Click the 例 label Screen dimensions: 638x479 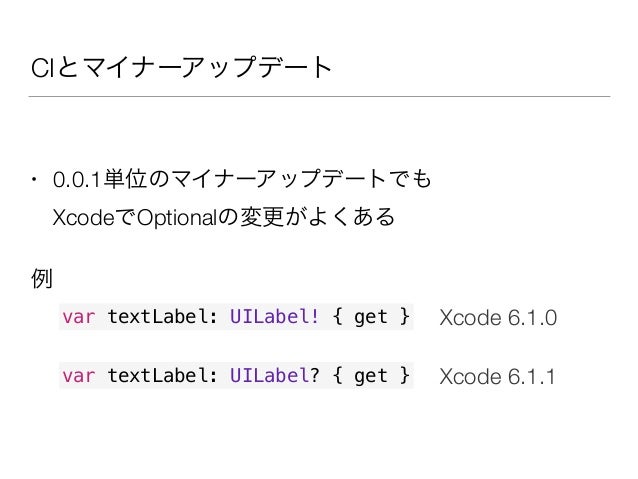(x=42, y=278)
